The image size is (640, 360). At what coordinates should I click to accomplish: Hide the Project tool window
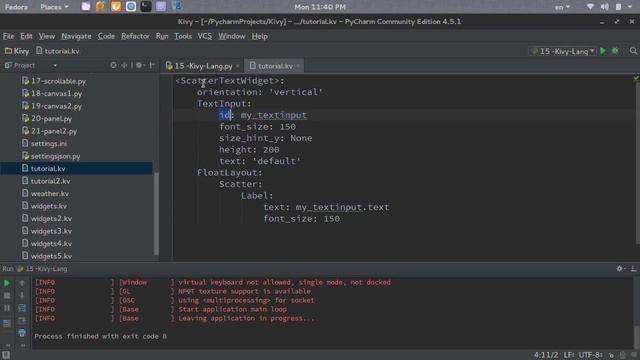click(152, 65)
